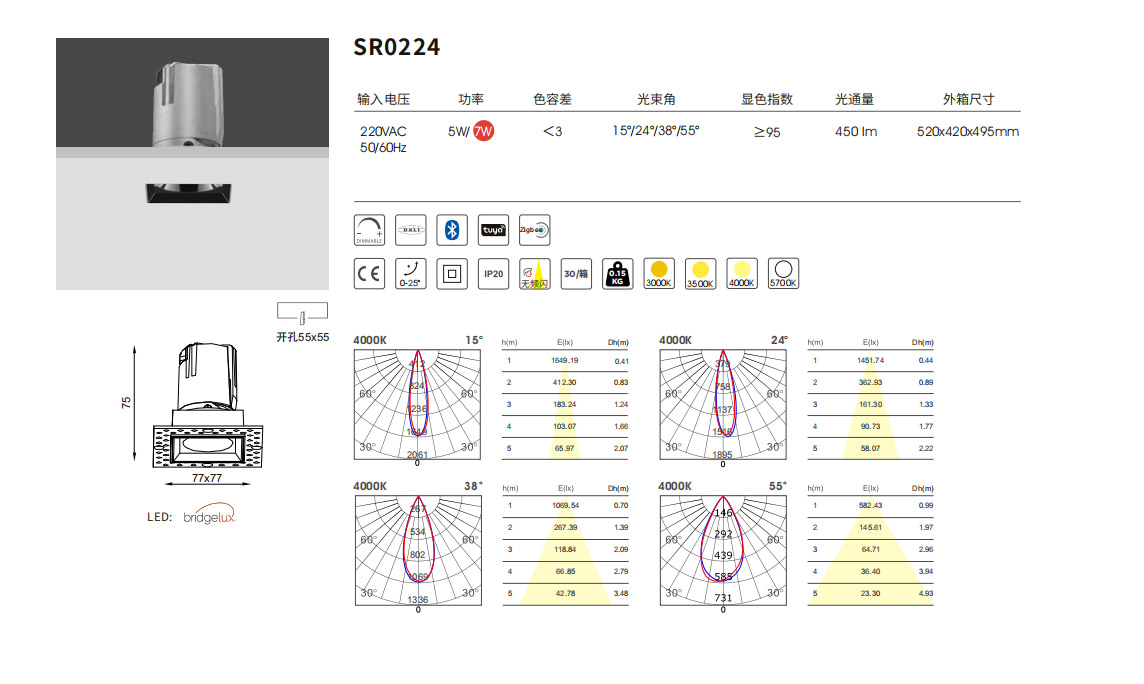Viewport: 1144px width, 684px height.
Task: Click the red 7W power badge
Action: tap(484, 131)
